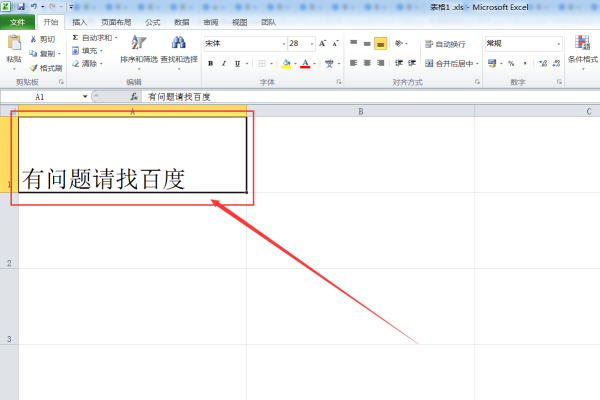Expand the fill color dropdown arrow

pyautogui.click(x=295, y=64)
